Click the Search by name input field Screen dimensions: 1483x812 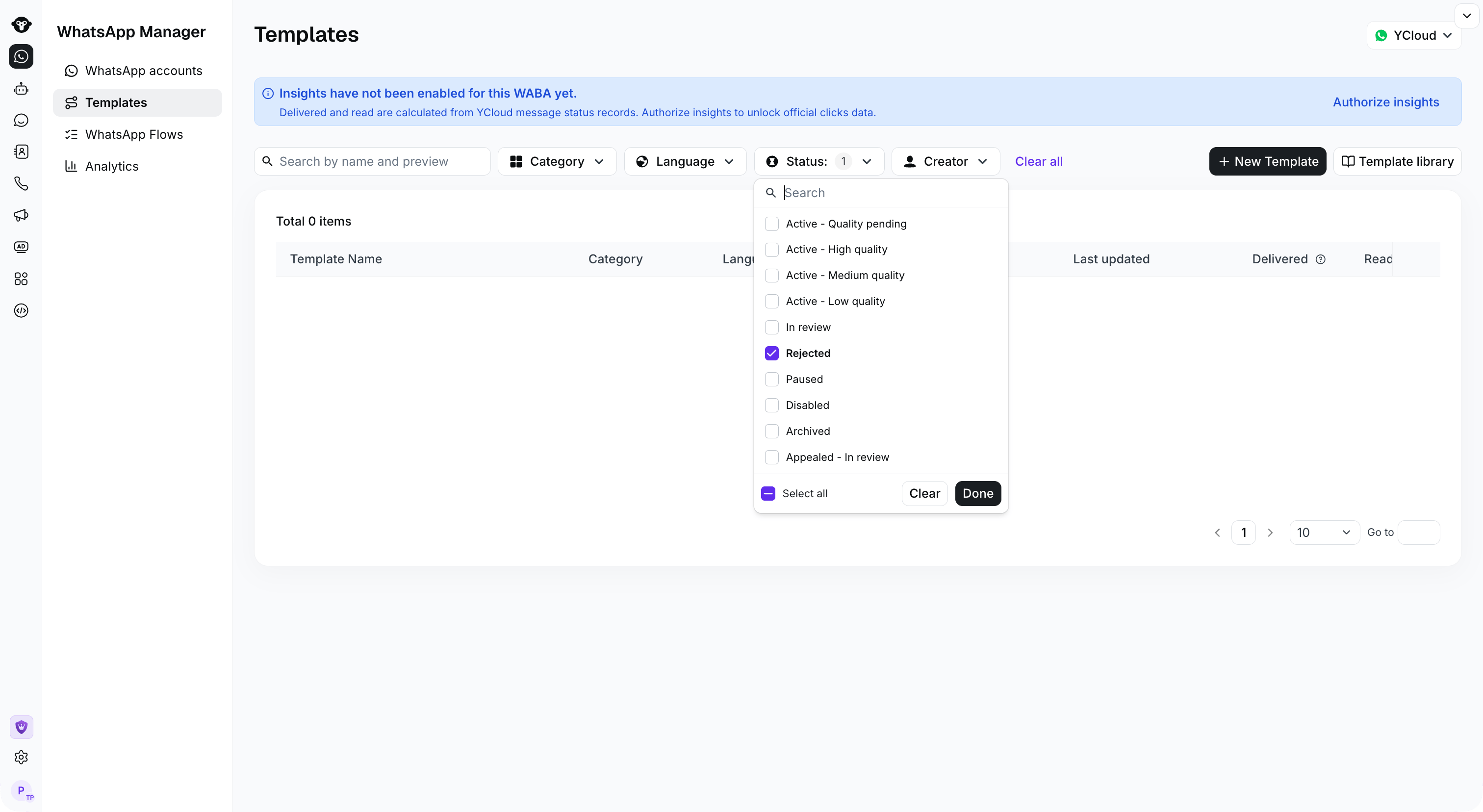(x=373, y=162)
